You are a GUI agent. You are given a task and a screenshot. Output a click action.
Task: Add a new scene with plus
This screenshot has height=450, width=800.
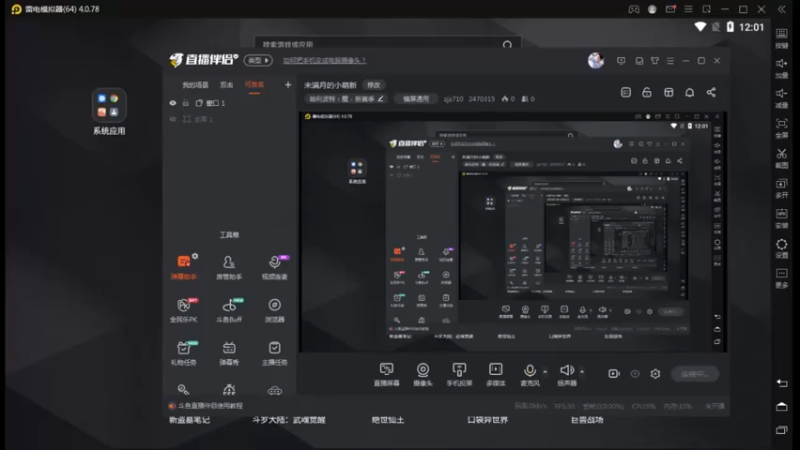tap(288, 85)
